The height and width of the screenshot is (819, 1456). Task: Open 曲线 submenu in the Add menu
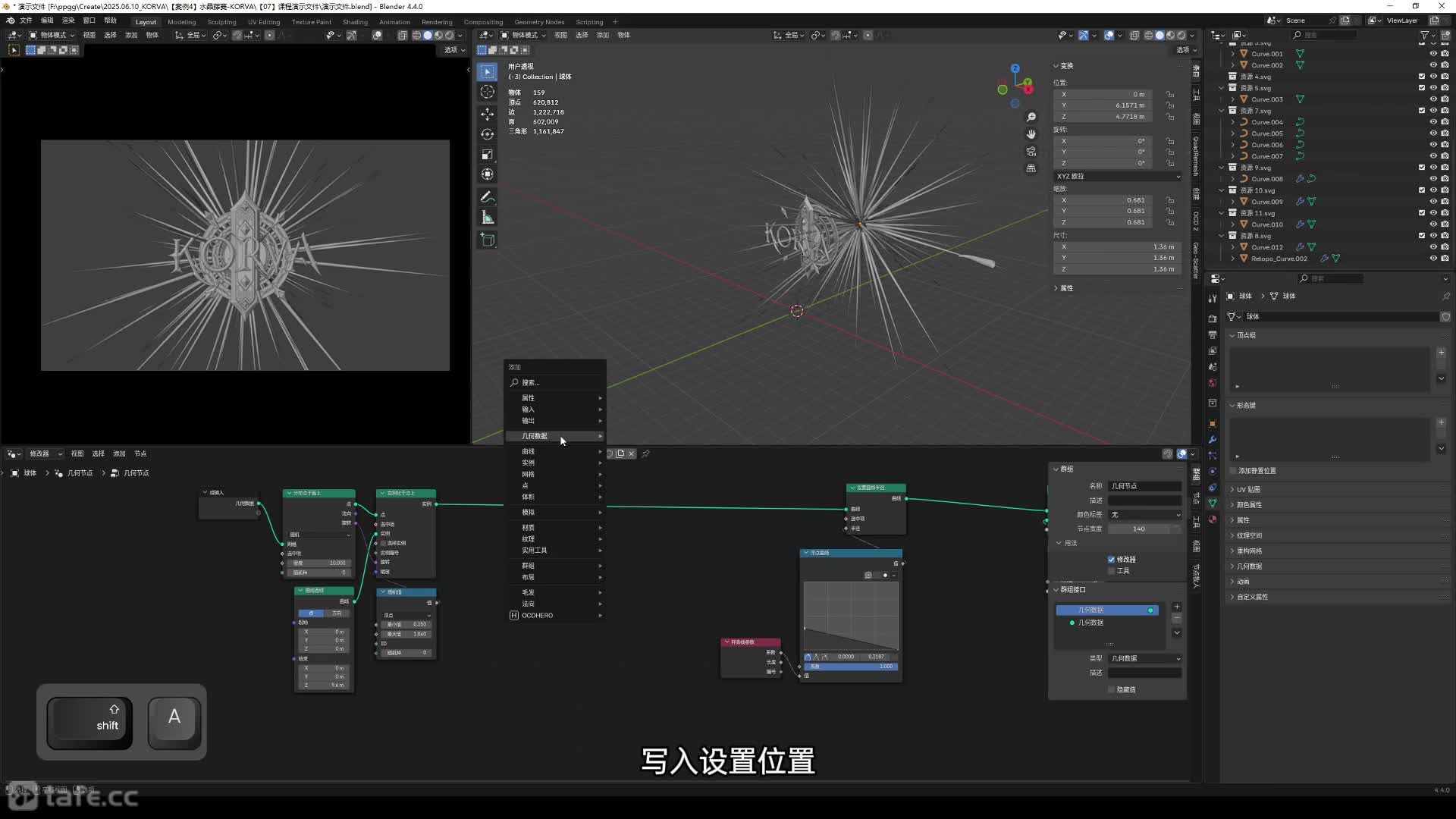555,451
